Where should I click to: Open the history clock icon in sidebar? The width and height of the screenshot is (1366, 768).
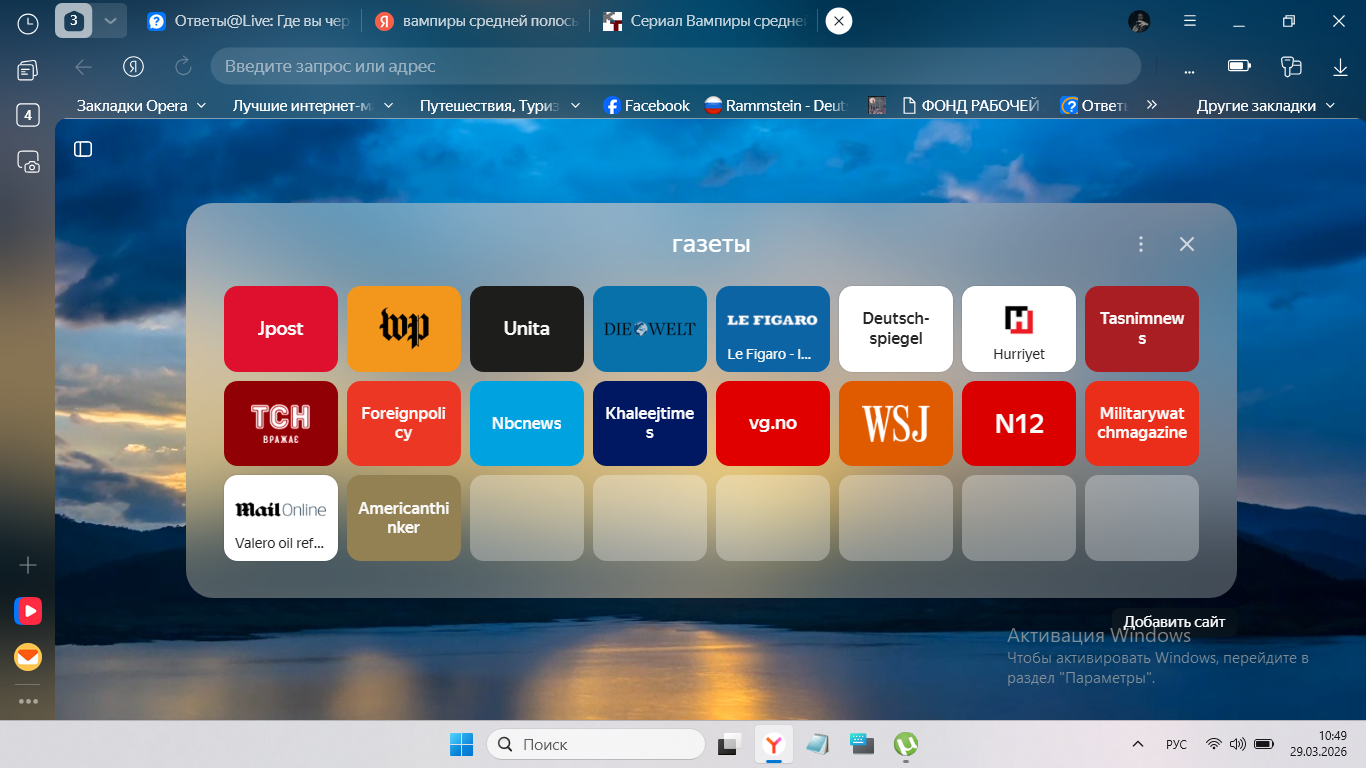(28, 22)
